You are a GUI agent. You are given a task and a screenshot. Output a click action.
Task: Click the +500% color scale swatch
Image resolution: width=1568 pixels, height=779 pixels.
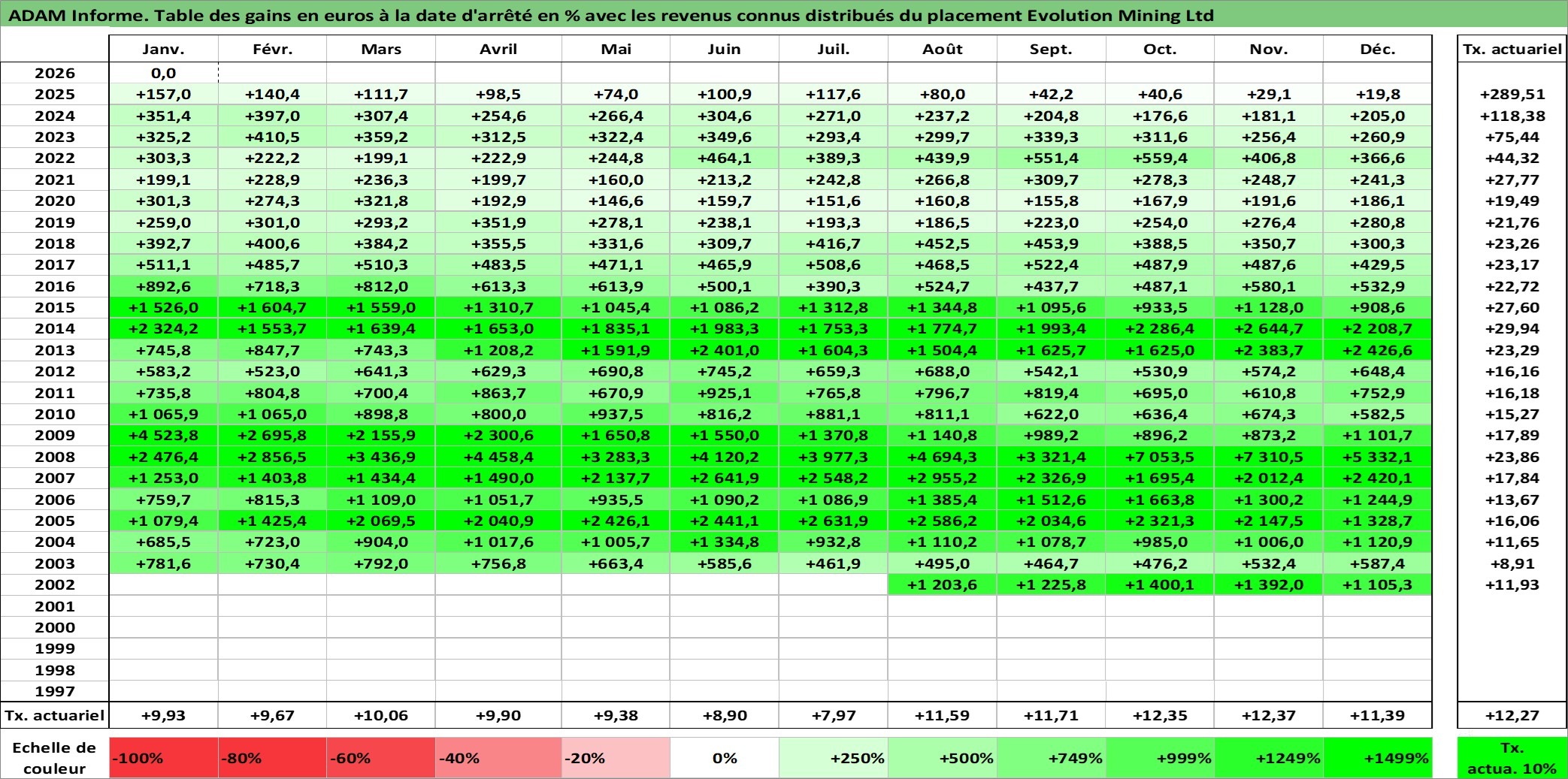coord(943,758)
